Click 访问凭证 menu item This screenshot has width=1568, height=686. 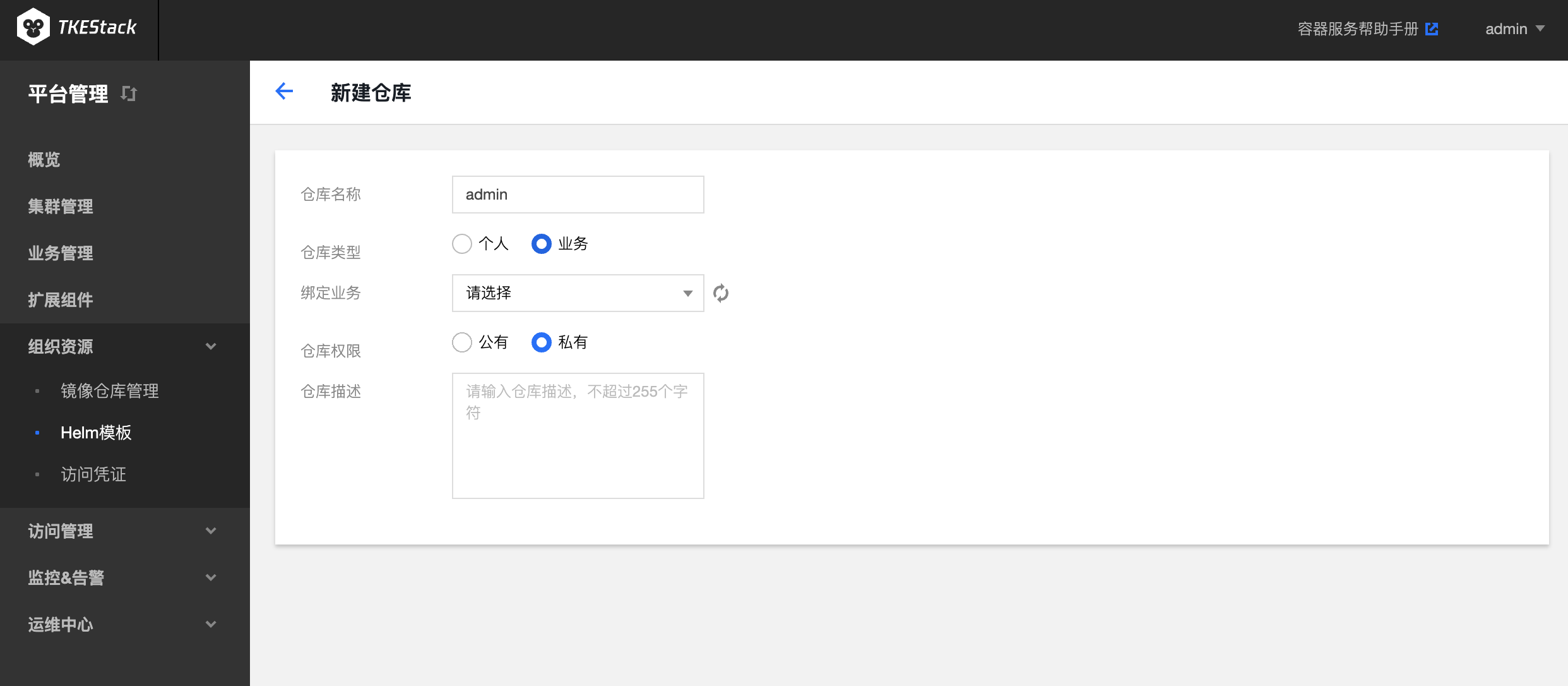pos(92,473)
